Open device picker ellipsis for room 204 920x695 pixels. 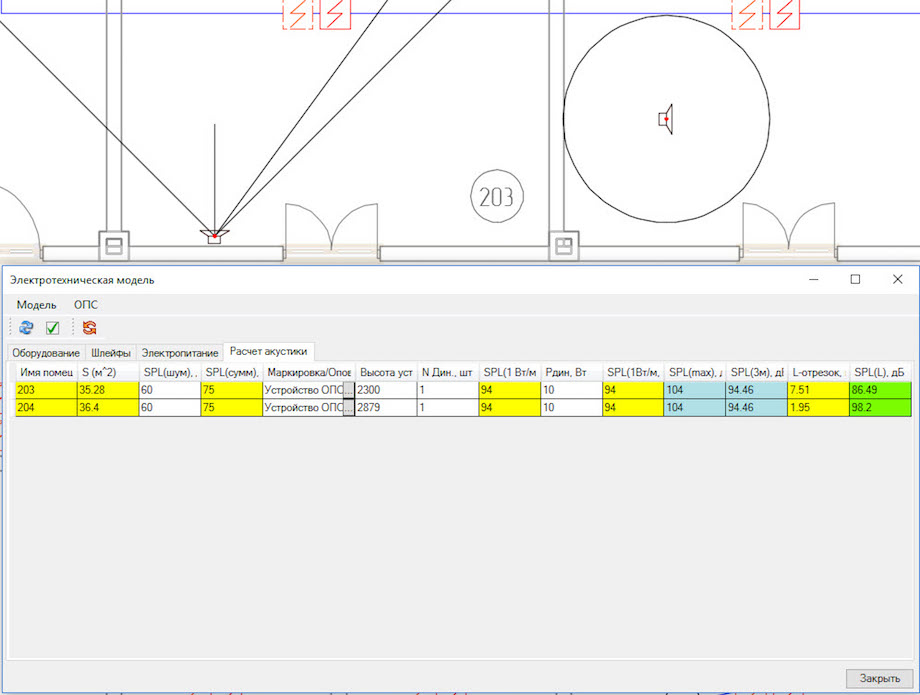(x=348, y=408)
